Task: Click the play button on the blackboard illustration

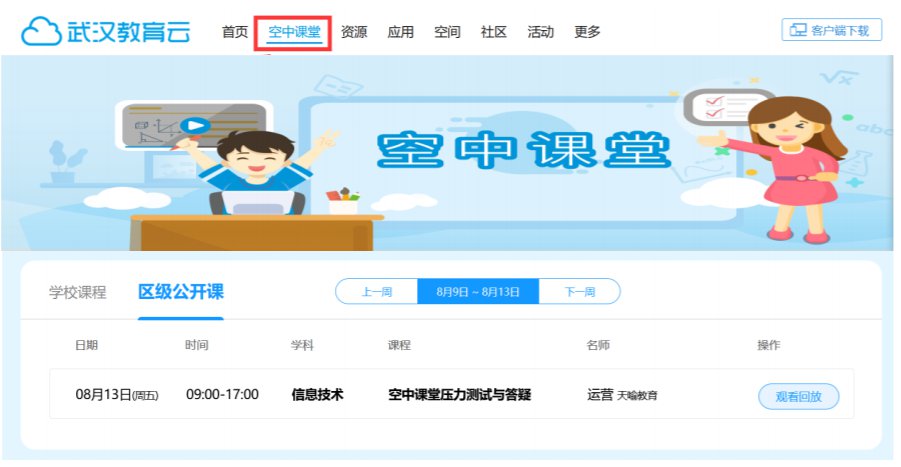Action: pos(195,125)
